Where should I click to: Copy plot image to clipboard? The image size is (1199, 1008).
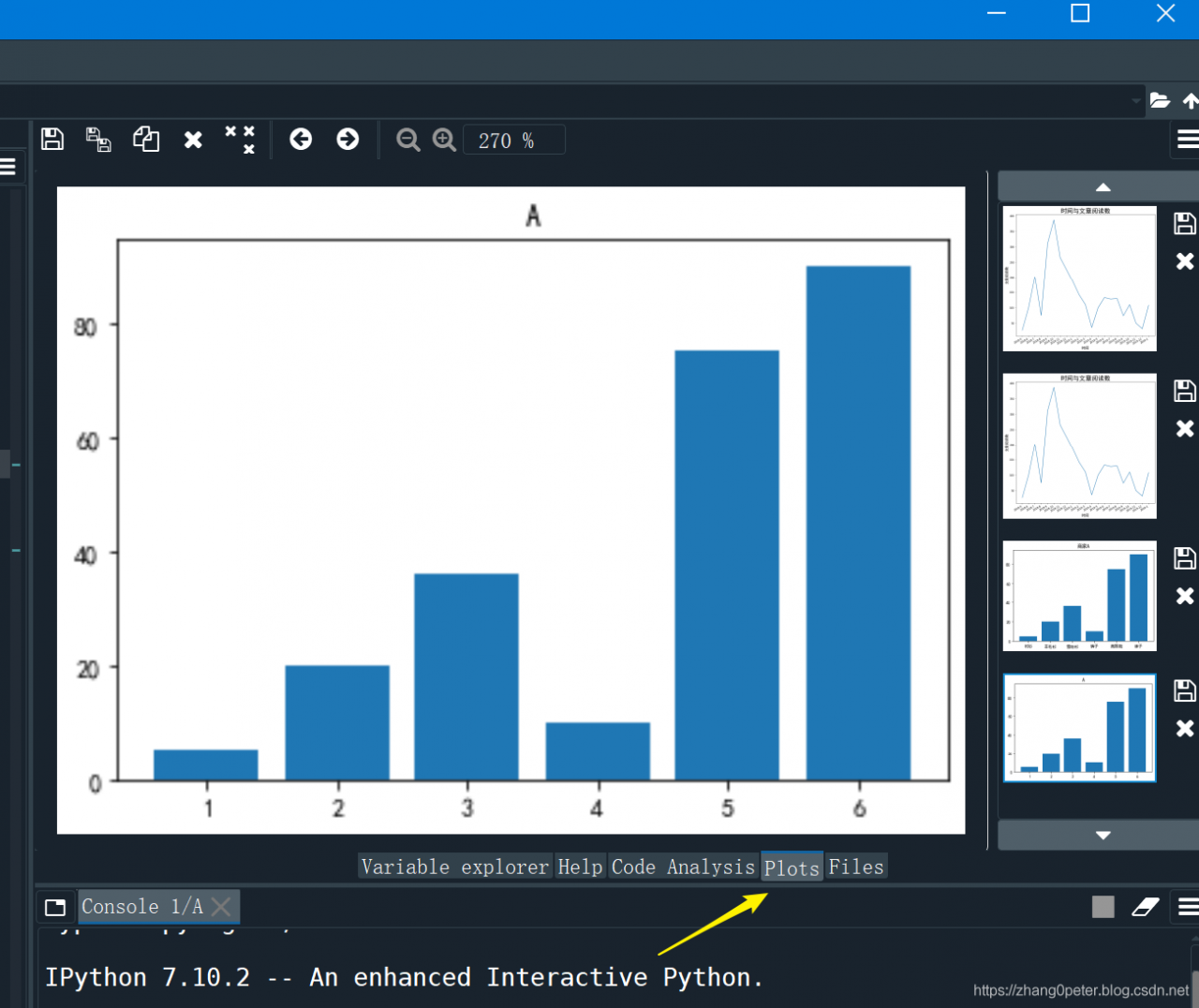(146, 139)
